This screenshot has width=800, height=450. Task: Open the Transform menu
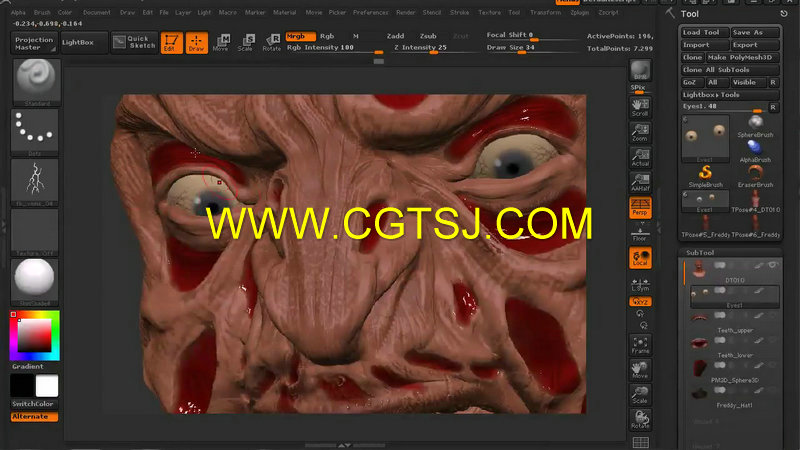pyautogui.click(x=545, y=12)
